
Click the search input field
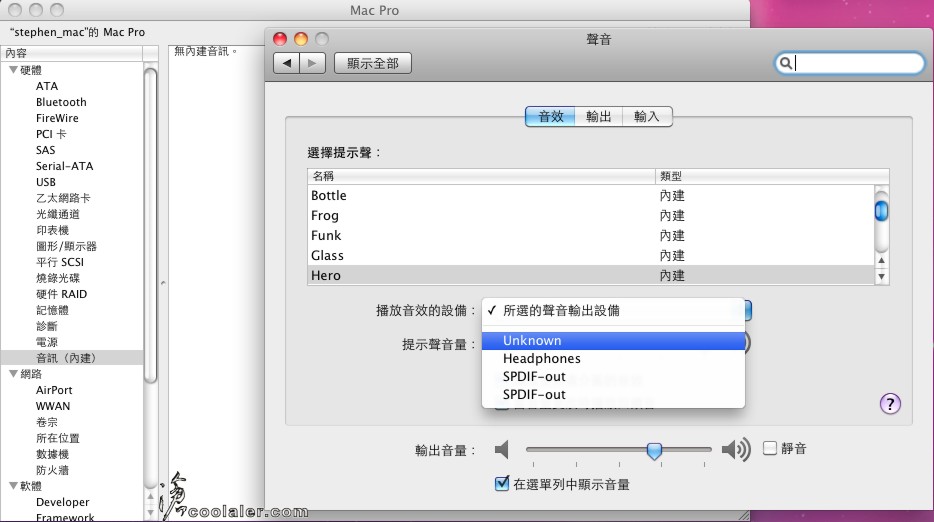tap(849, 63)
